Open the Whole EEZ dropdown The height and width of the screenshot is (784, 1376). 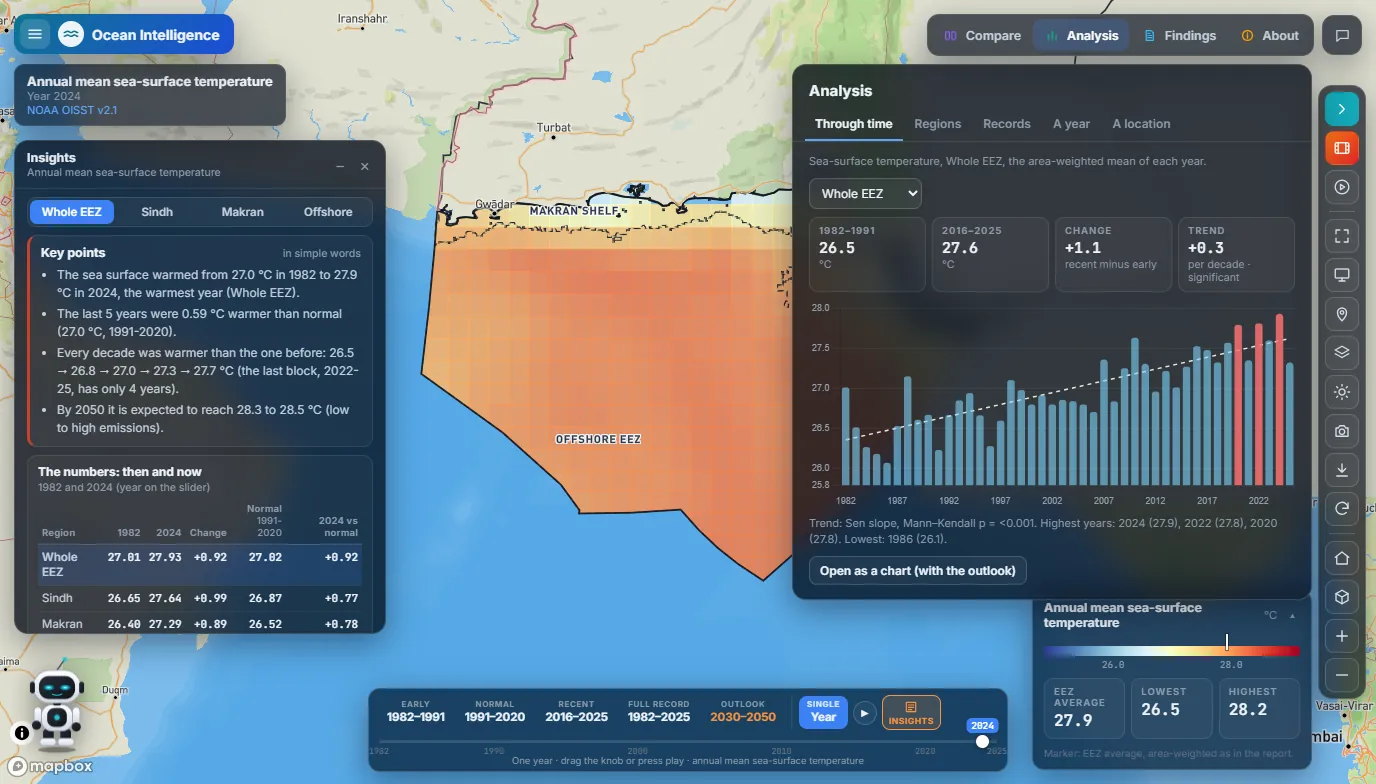click(x=865, y=193)
